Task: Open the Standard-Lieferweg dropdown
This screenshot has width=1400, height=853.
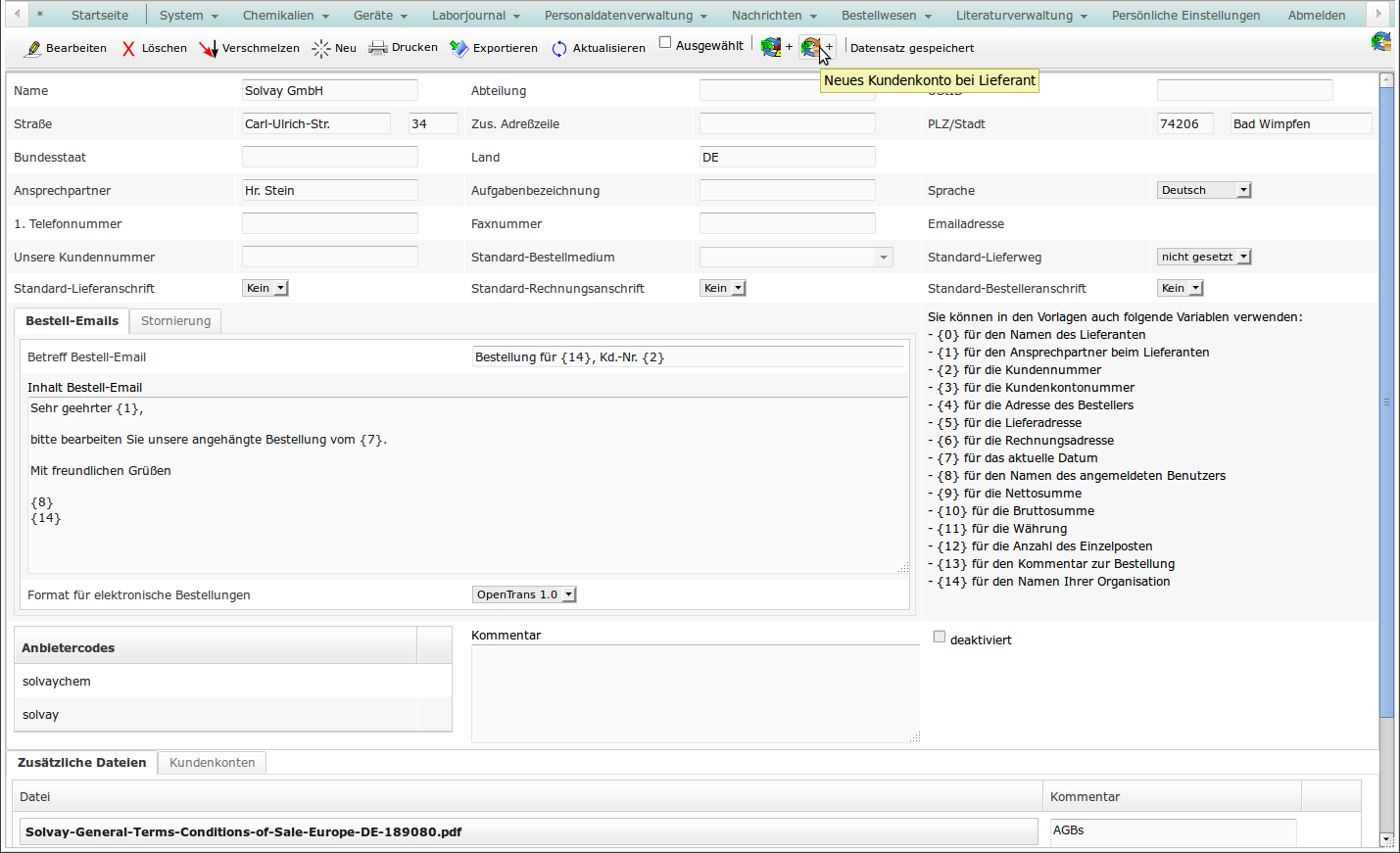Action: [1204, 257]
